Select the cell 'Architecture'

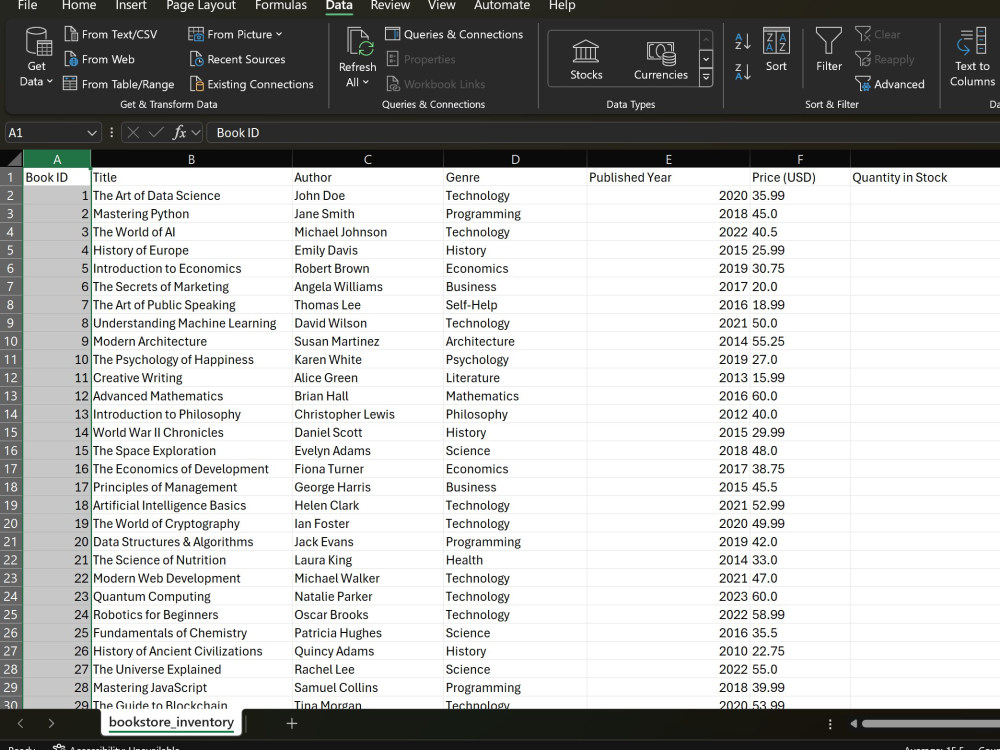click(x=515, y=341)
